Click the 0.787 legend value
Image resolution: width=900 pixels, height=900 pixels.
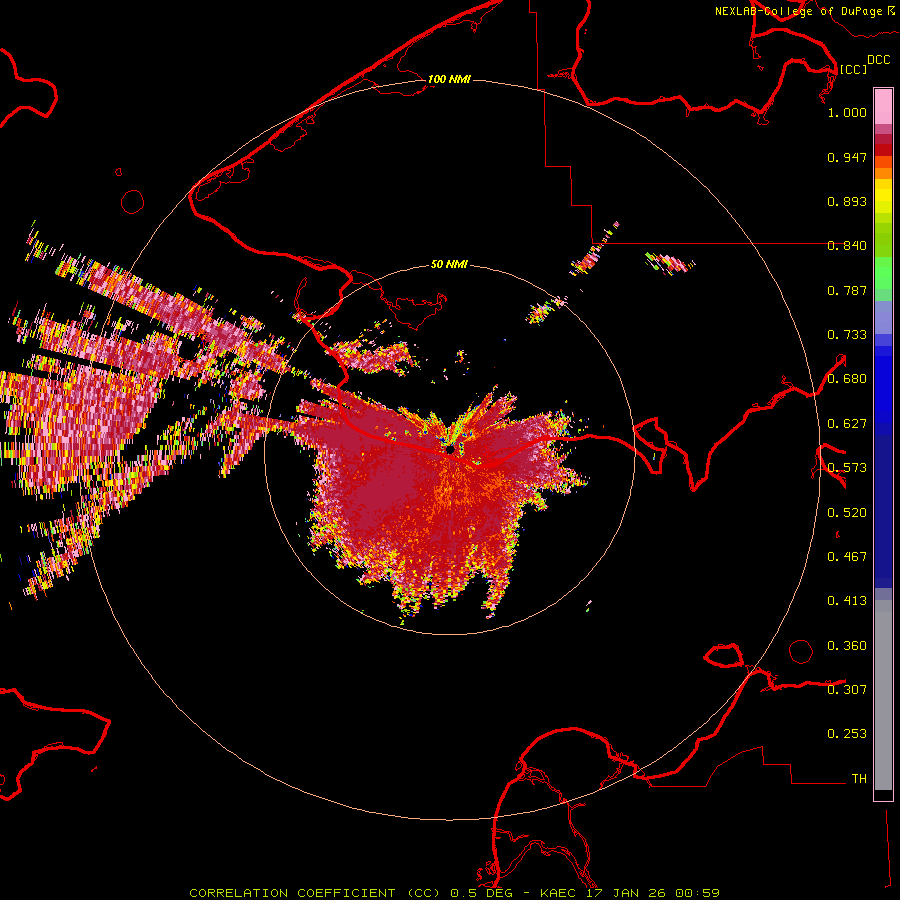(x=847, y=290)
